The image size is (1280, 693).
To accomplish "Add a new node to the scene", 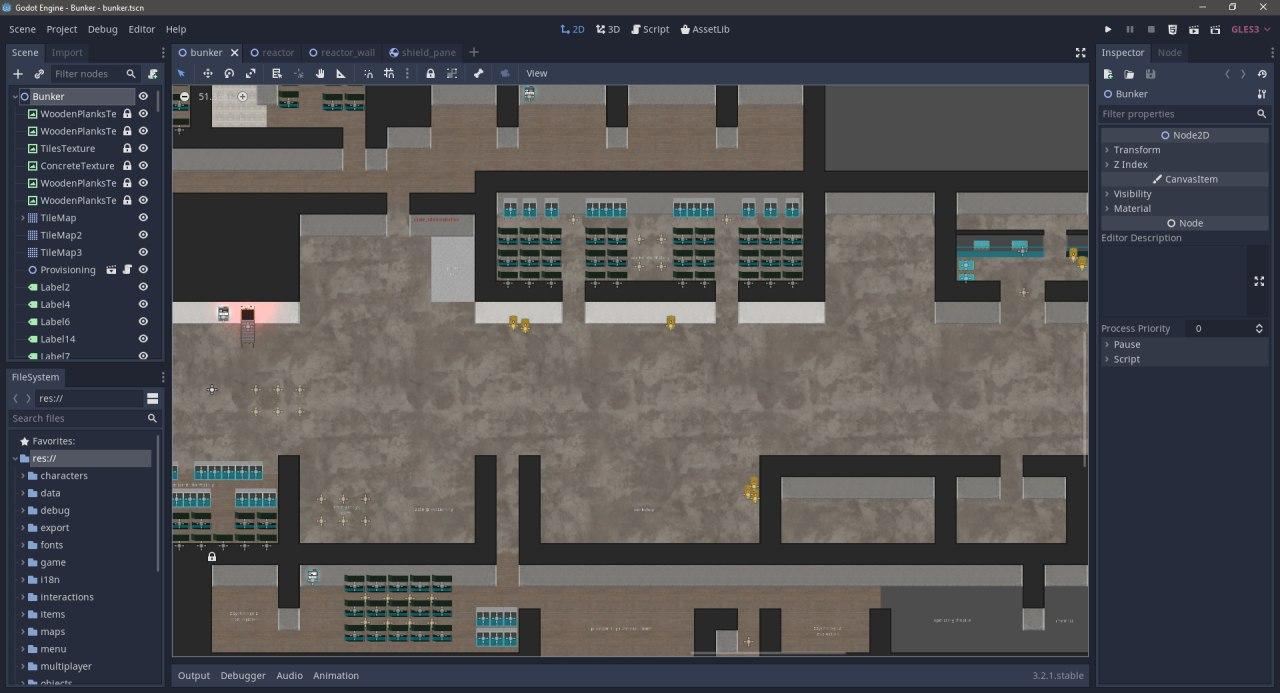I will [x=17, y=74].
